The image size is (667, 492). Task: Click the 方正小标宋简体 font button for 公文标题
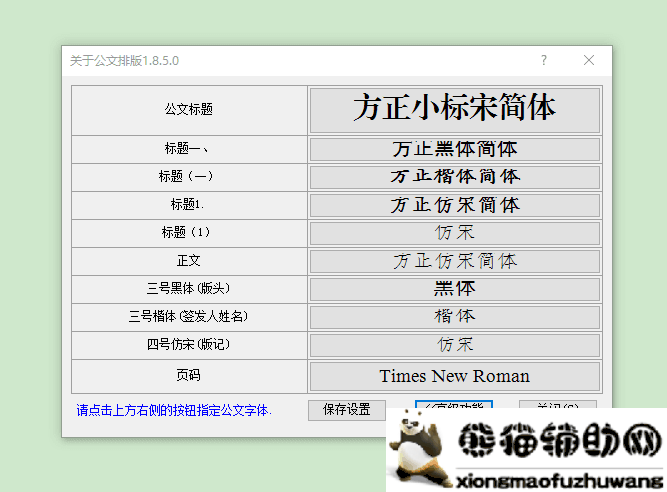click(x=454, y=109)
